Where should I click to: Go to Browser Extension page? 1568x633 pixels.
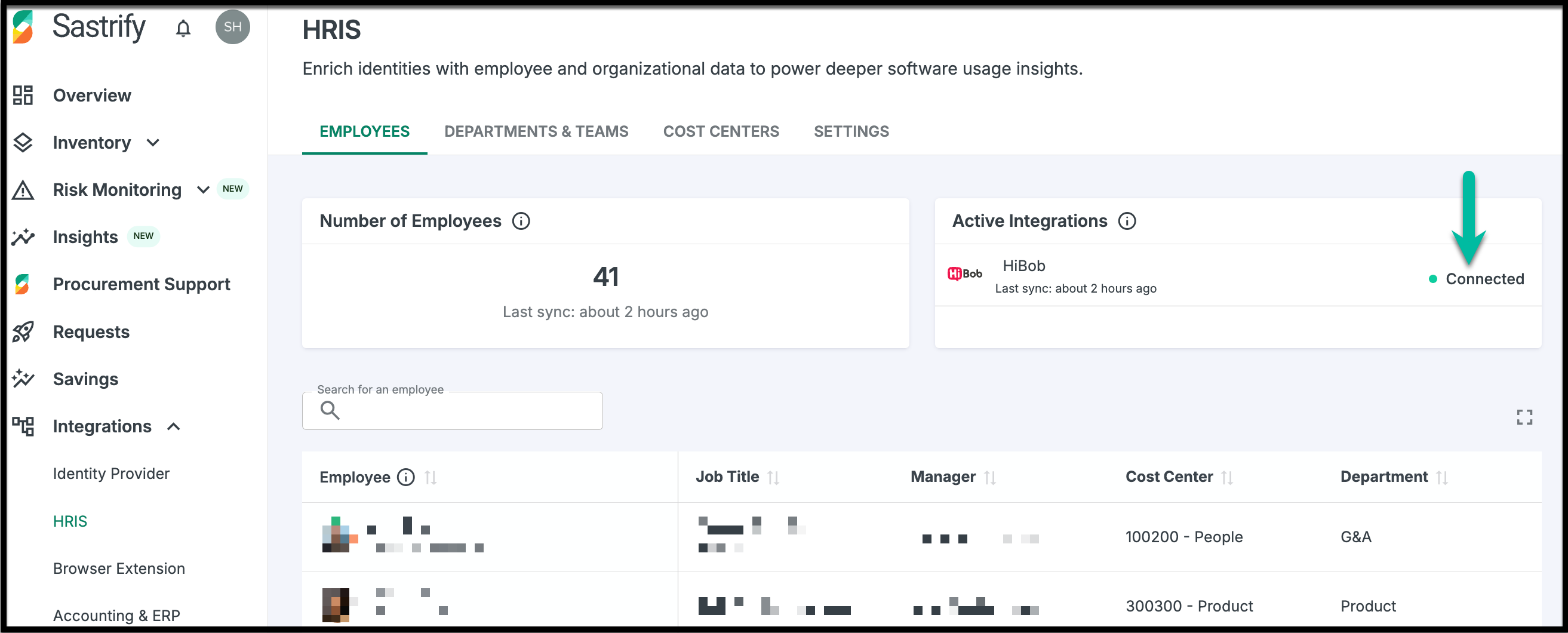119,569
